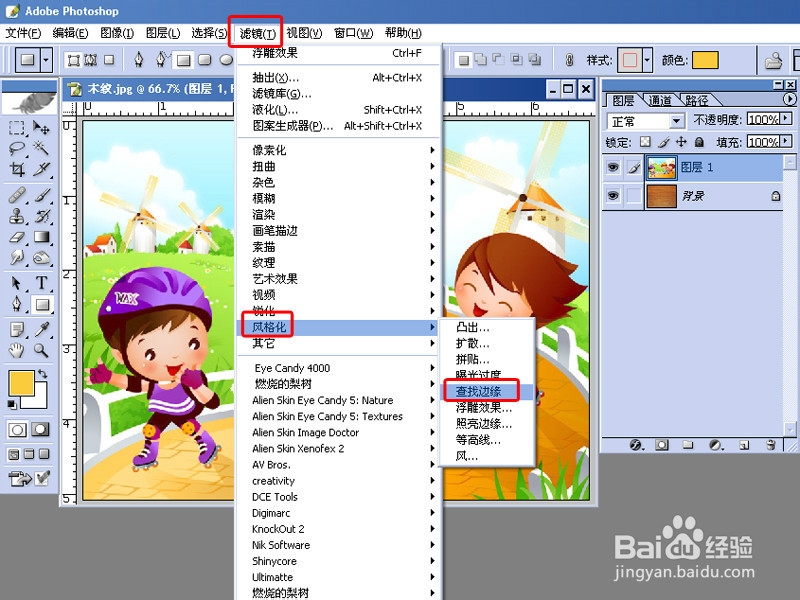The width and height of the screenshot is (800, 600).
Task: Open the tool preset picker arrow
Action: tap(46, 60)
